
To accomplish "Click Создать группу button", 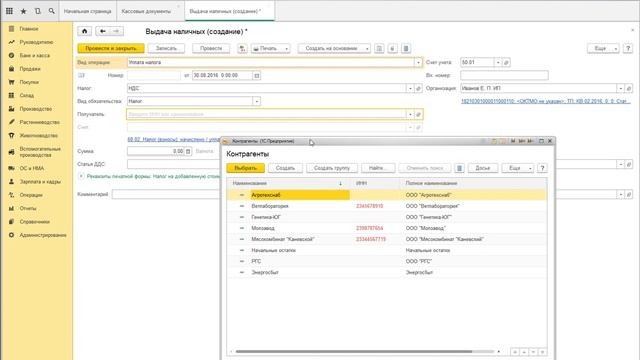I will 331,168.
